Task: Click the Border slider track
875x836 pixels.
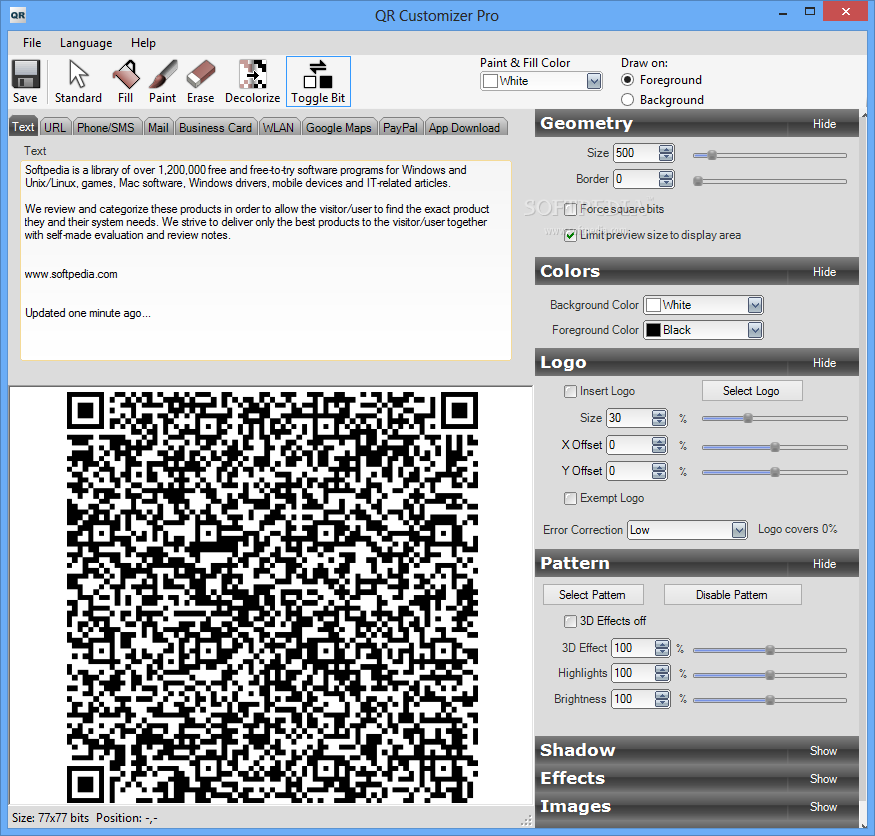Action: click(x=770, y=181)
